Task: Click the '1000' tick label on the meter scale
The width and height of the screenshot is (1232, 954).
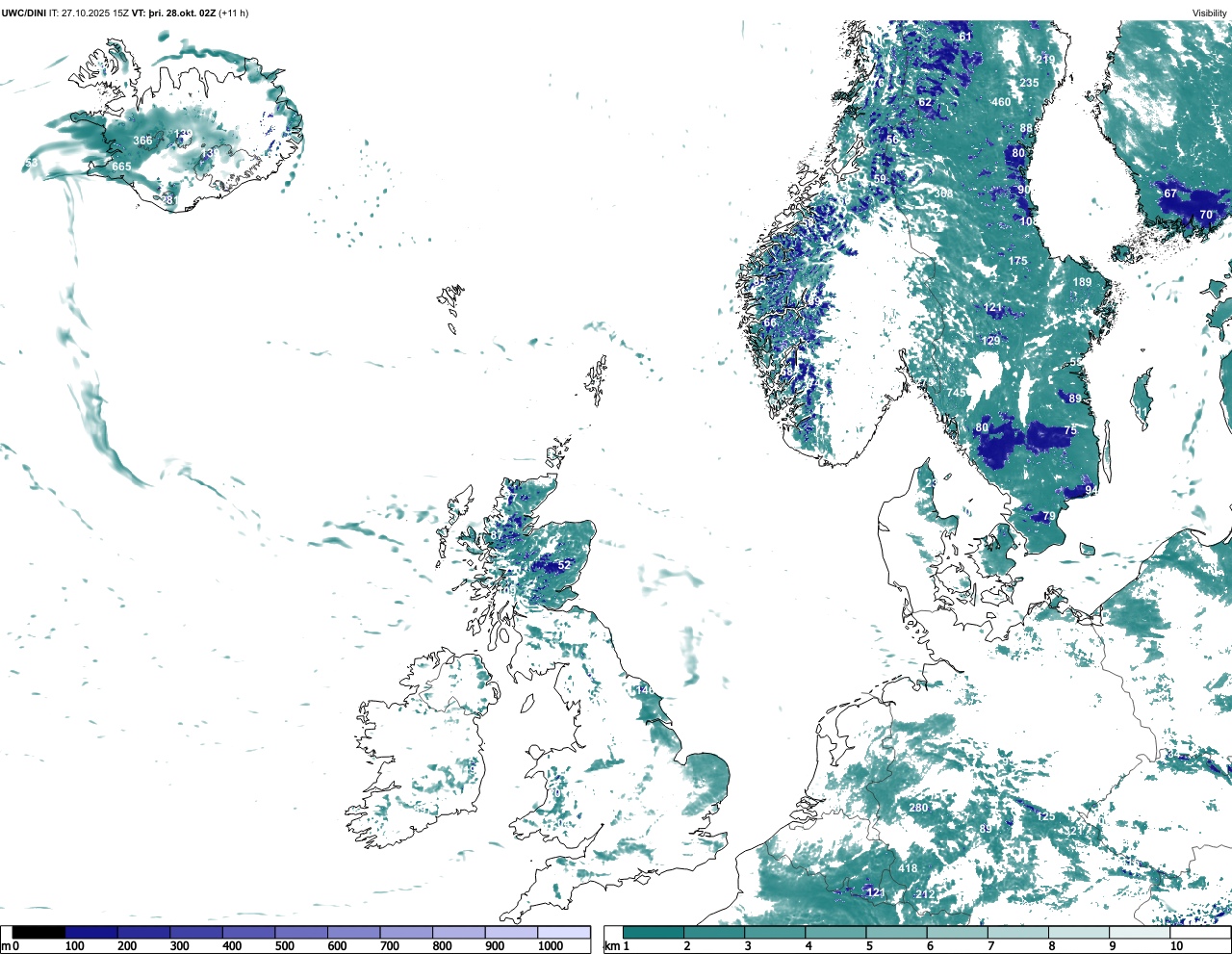Action: click(551, 946)
